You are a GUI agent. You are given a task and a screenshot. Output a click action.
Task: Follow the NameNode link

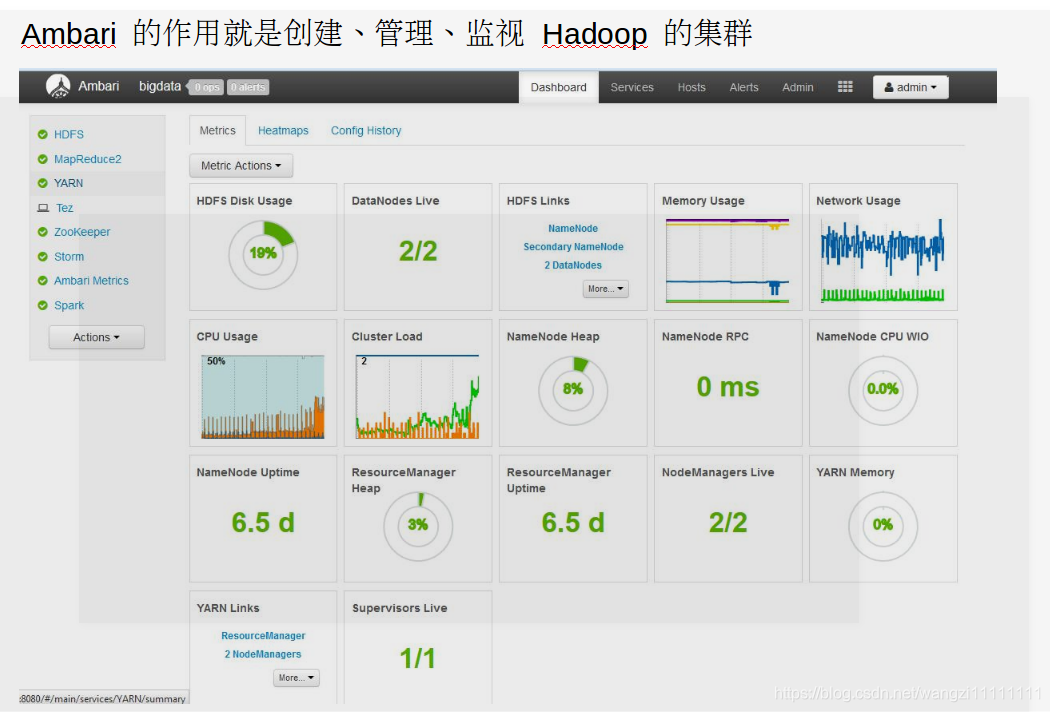click(573, 228)
